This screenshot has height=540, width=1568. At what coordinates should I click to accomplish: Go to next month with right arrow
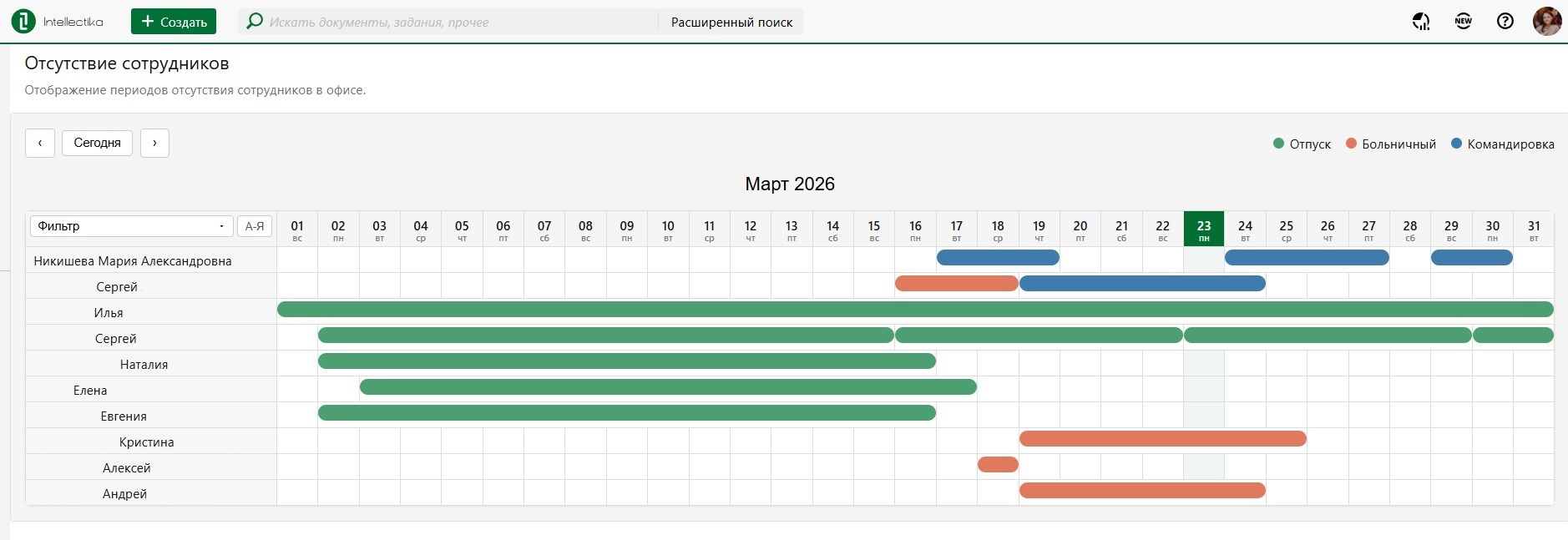tap(154, 143)
